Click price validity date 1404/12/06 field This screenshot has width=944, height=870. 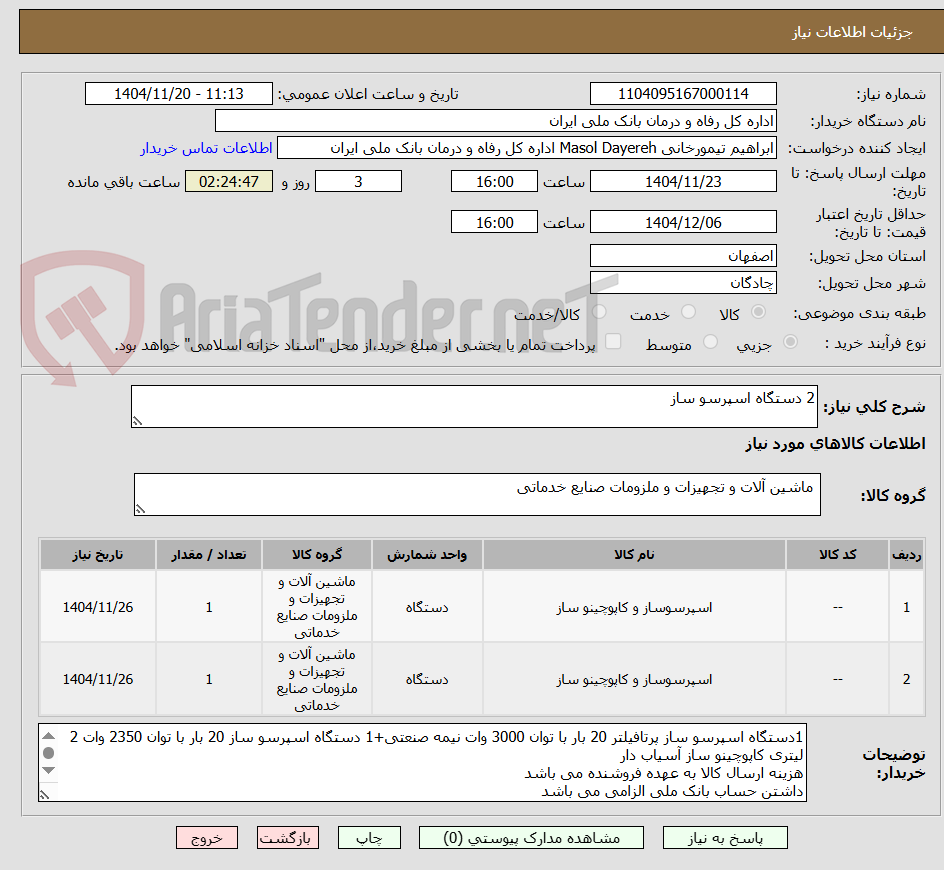click(x=683, y=222)
